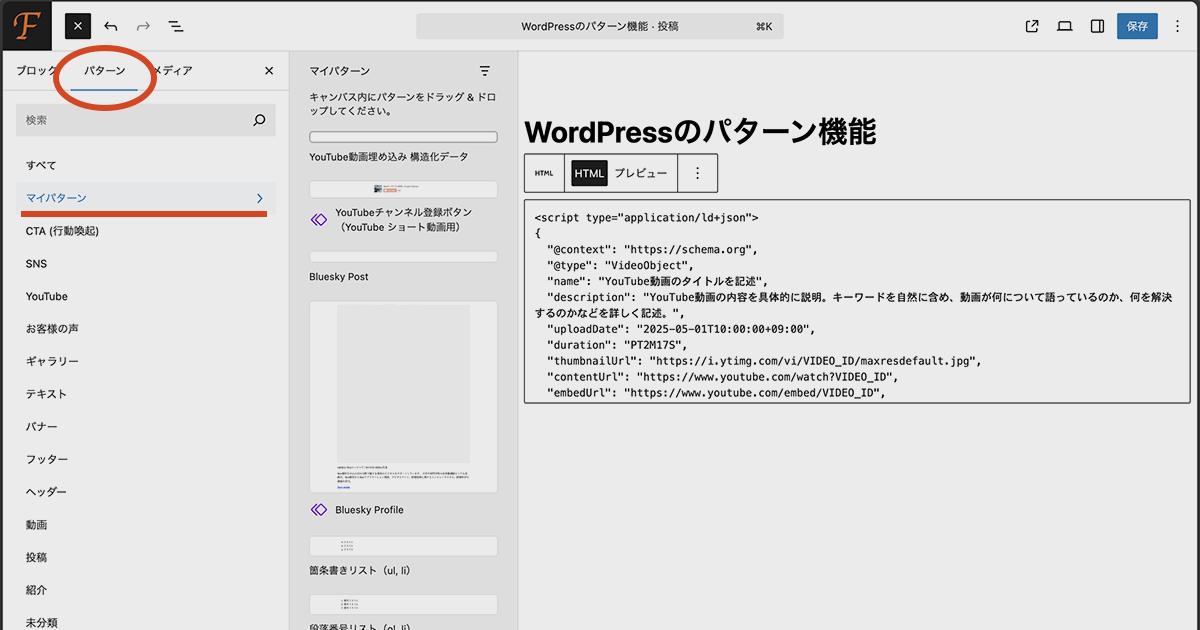View post in new tab icon
Image resolution: width=1200 pixels, height=630 pixels.
[x=1032, y=26]
